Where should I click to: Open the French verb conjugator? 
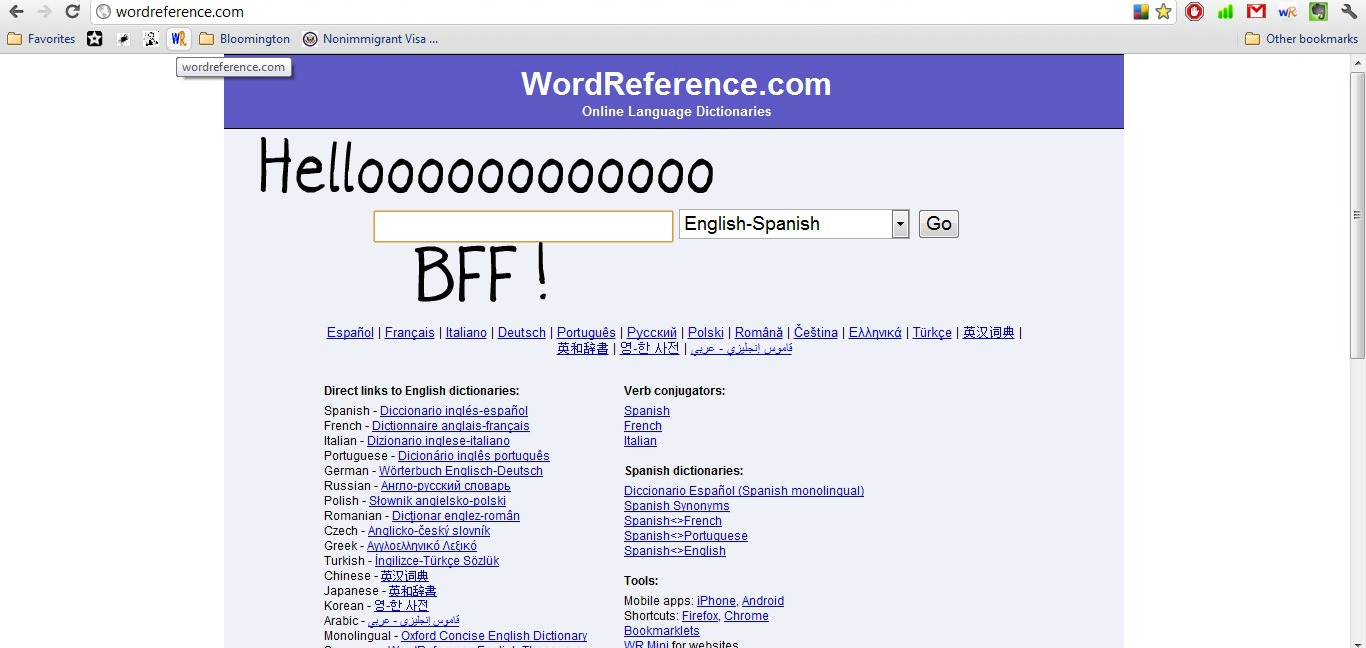pos(643,426)
